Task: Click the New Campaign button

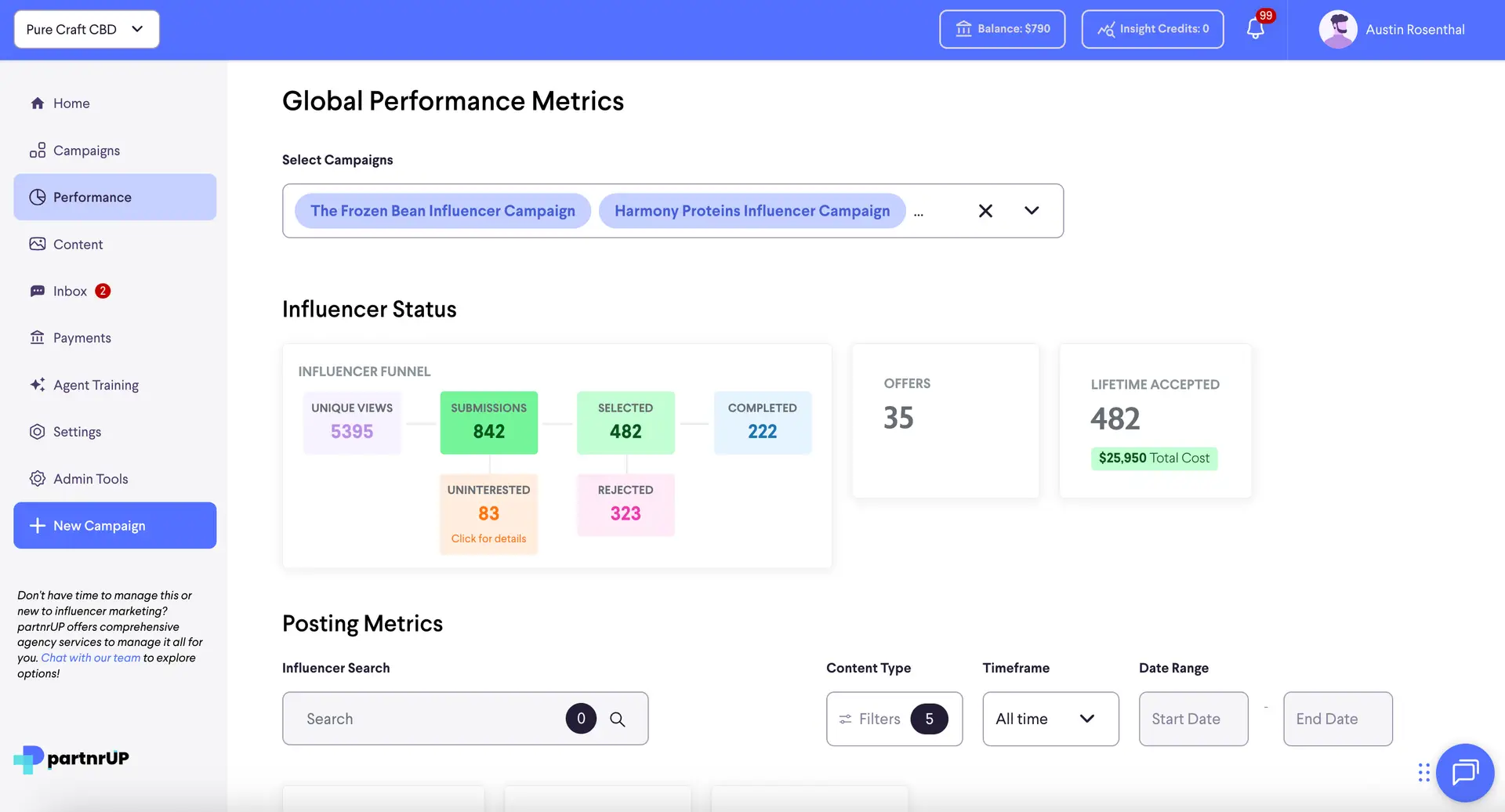Action: point(114,525)
